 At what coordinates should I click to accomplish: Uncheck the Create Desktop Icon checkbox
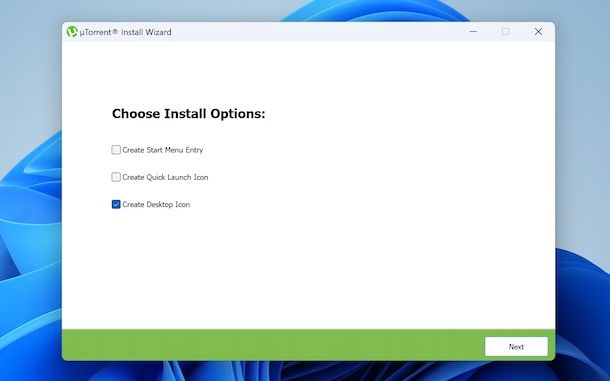click(x=116, y=204)
